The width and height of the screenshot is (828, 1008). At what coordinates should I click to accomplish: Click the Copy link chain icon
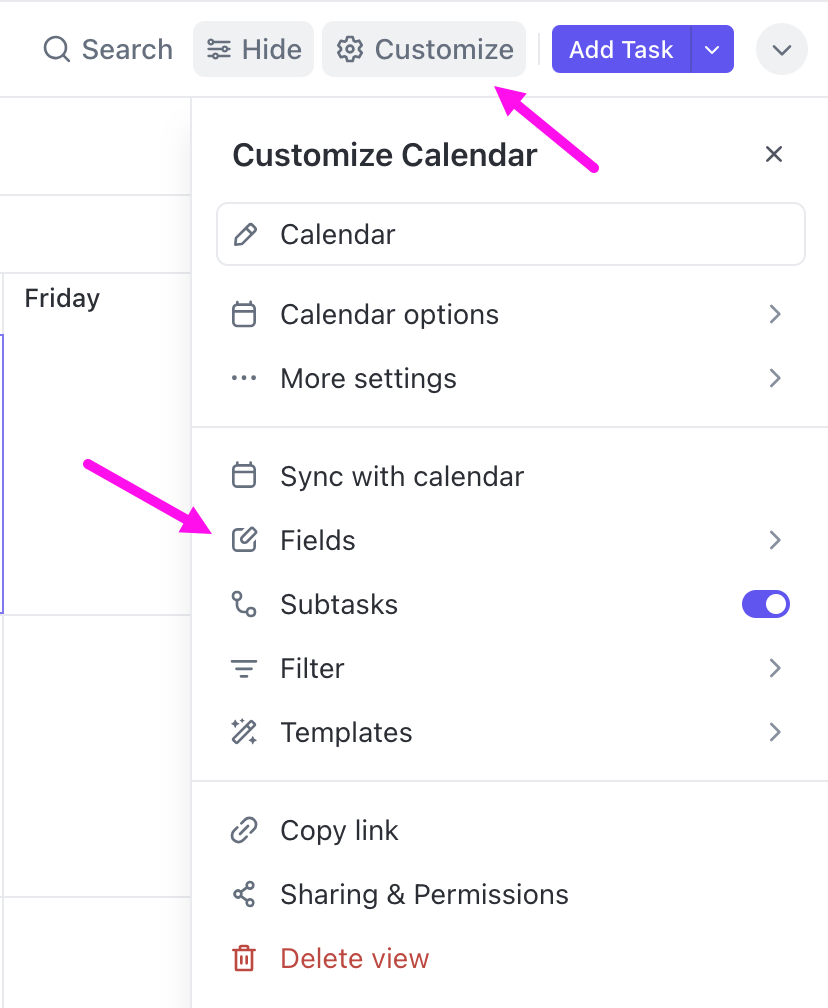[x=244, y=830]
